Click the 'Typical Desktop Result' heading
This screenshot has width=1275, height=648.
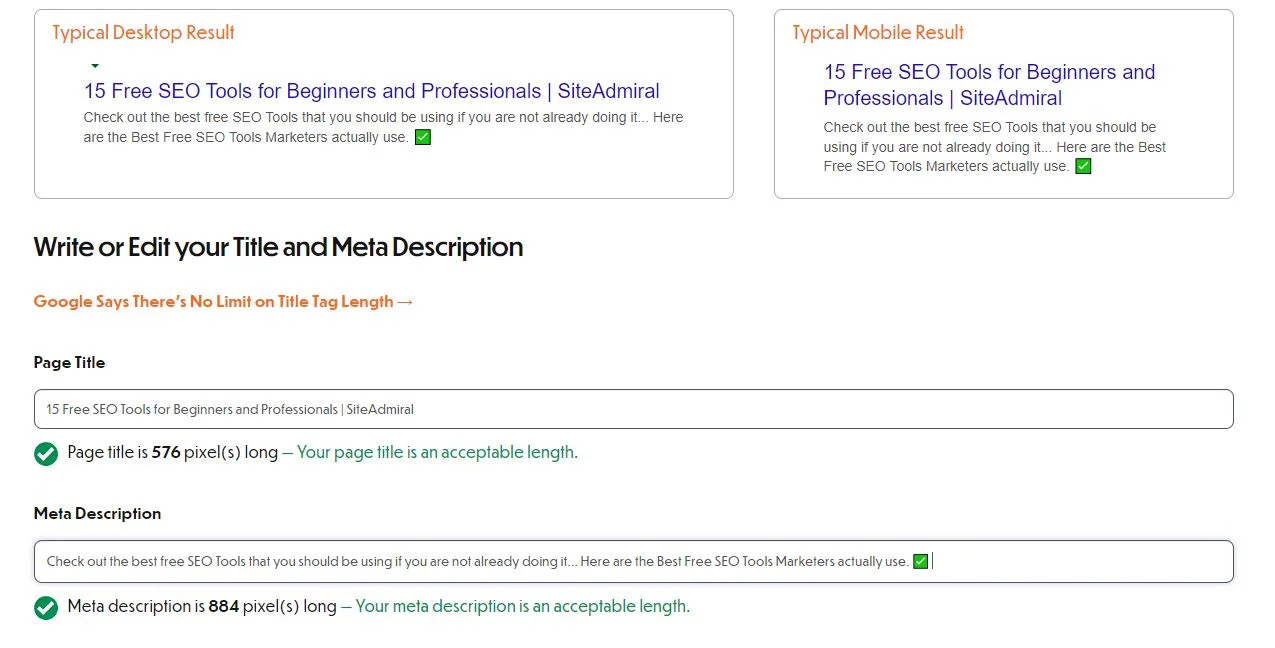coord(143,33)
